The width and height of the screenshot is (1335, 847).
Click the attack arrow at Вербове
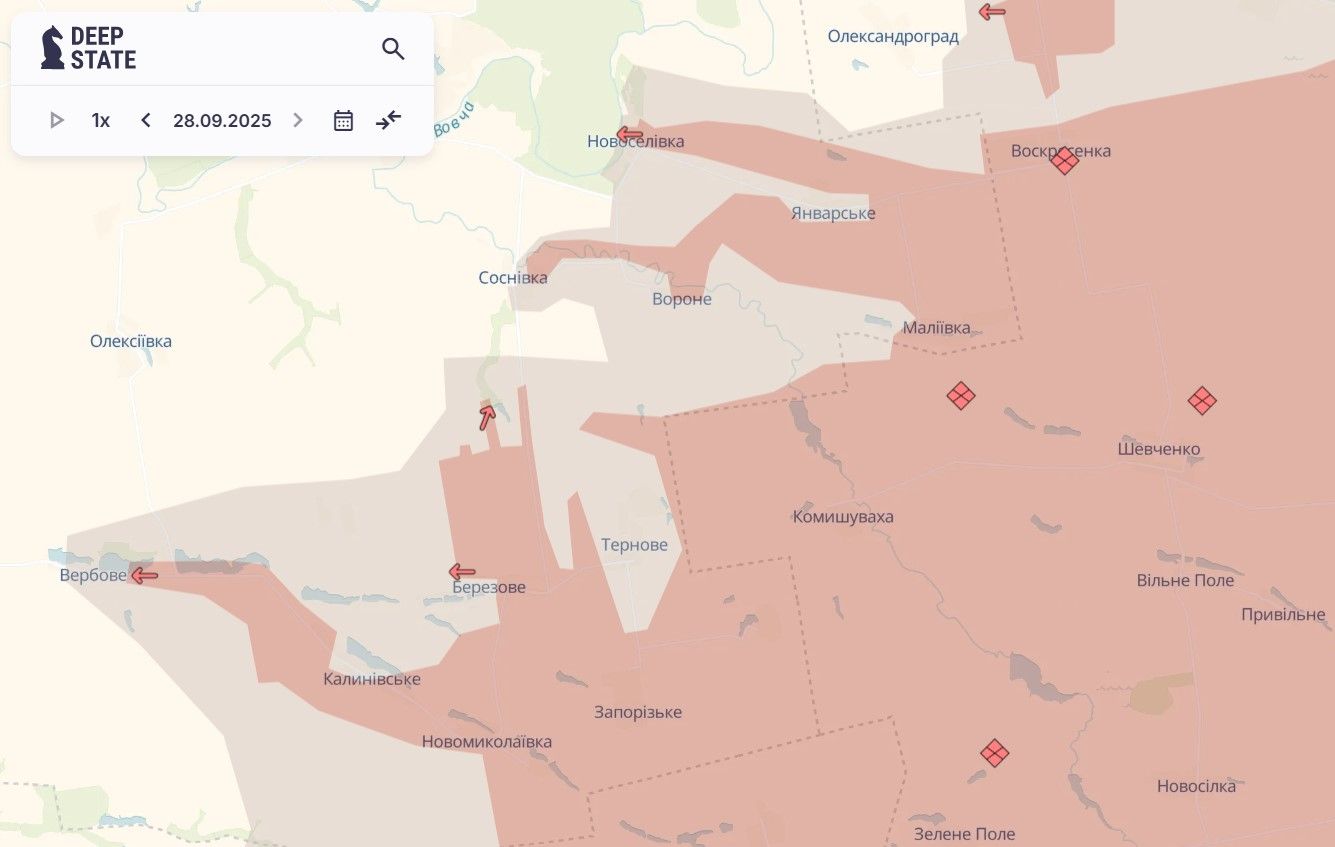tap(145, 575)
